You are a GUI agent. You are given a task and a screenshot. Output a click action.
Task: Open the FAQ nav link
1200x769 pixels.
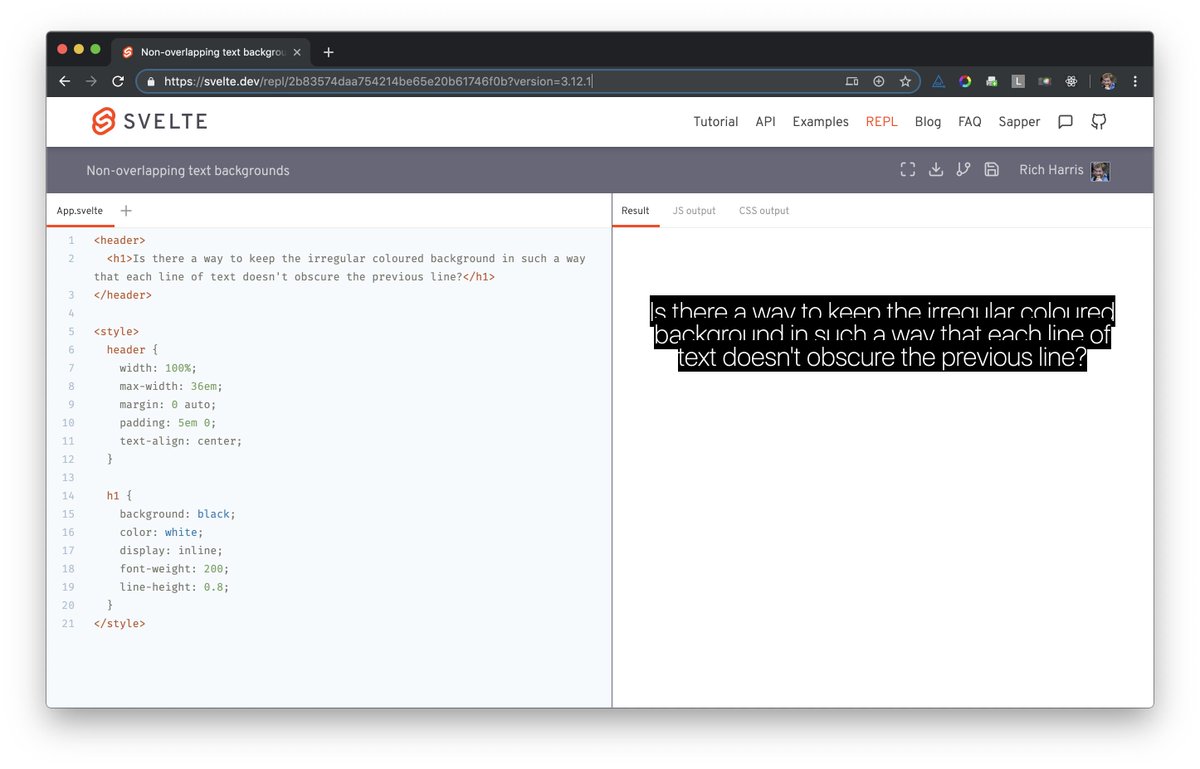(x=970, y=122)
